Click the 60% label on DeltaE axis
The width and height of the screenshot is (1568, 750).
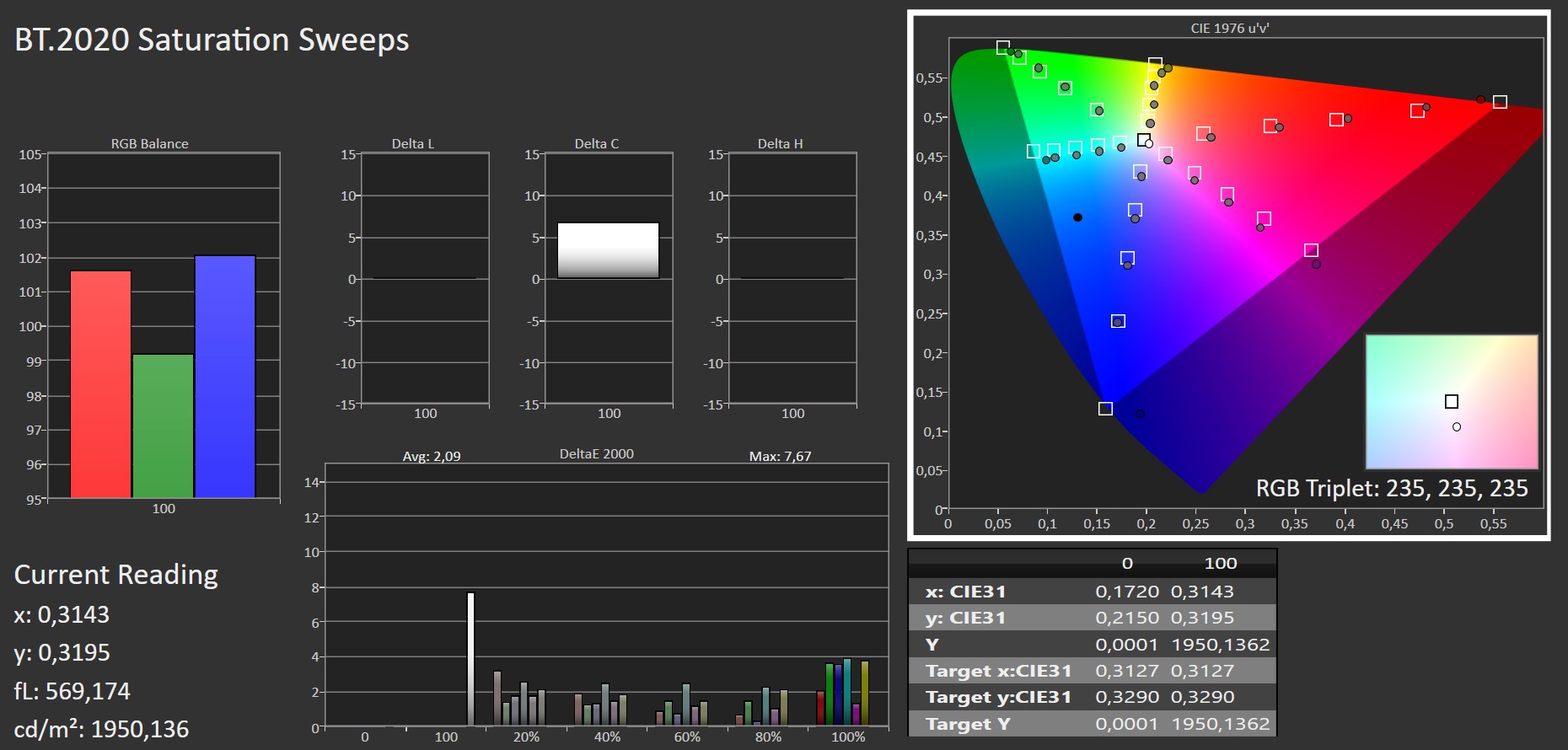(x=687, y=737)
